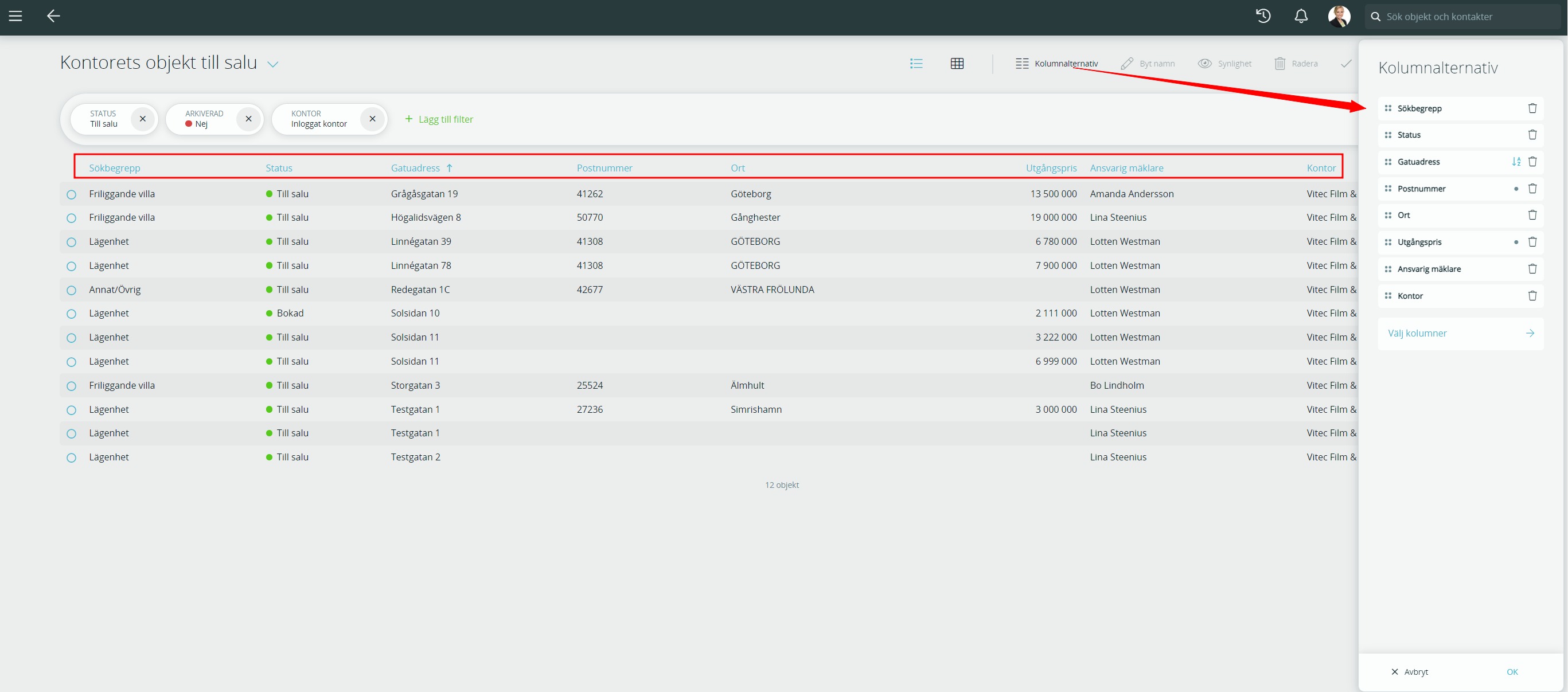The height and width of the screenshot is (692, 1568).
Task: Open the hamburger main menu
Action: pyautogui.click(x=15, y=16)
